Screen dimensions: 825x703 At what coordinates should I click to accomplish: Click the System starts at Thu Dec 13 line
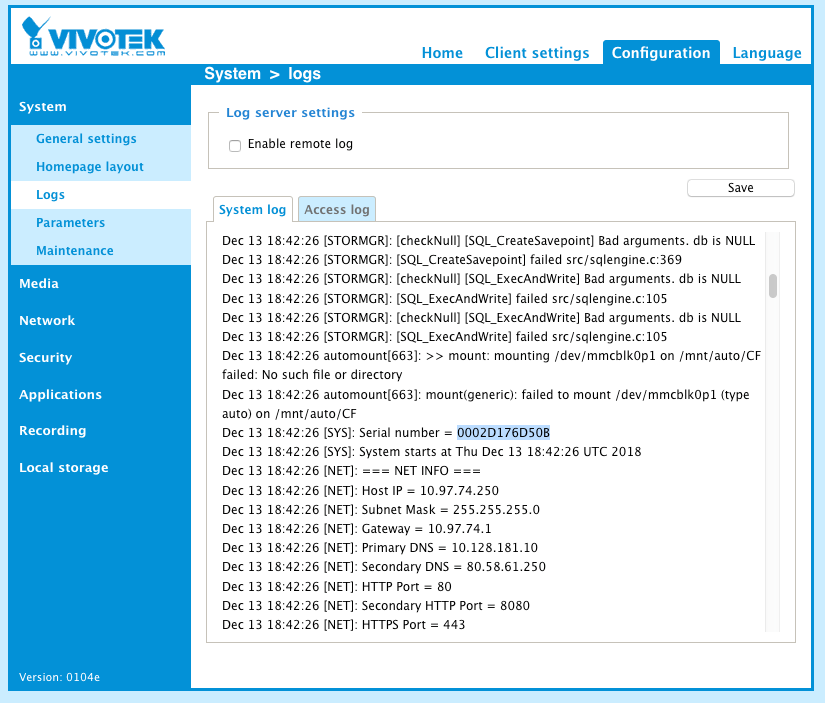tap(431, 451)
